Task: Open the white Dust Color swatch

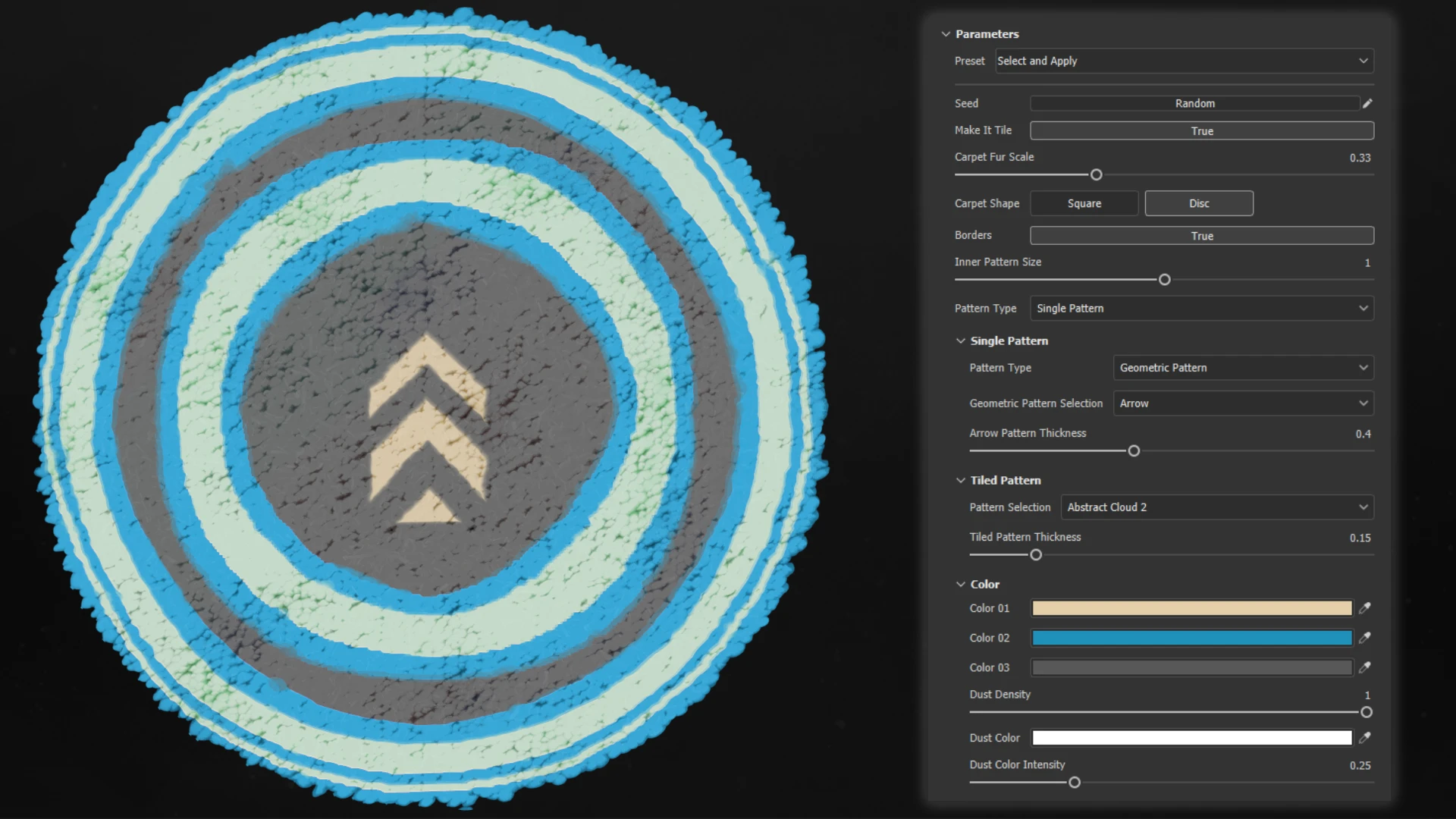Action: click(1192, 737)
